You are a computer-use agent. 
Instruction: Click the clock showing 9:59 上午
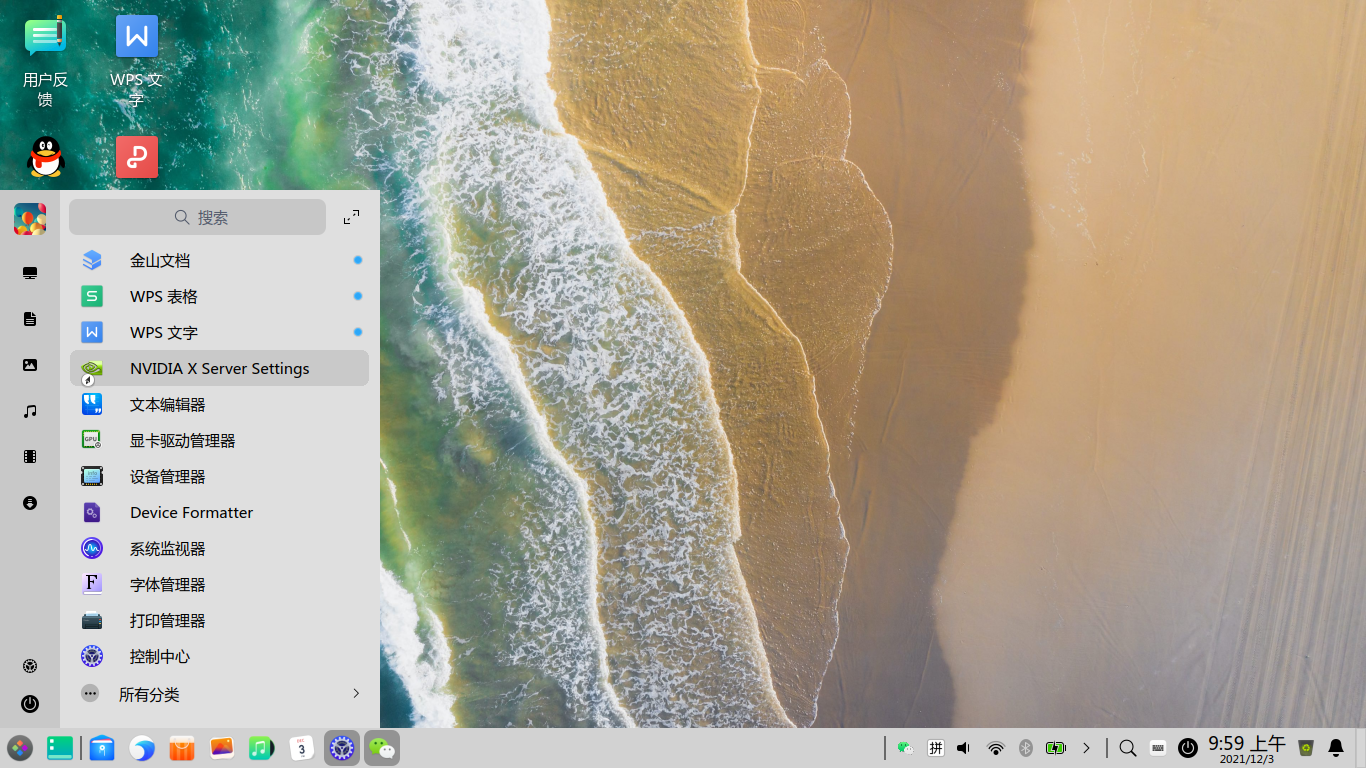1246,748
